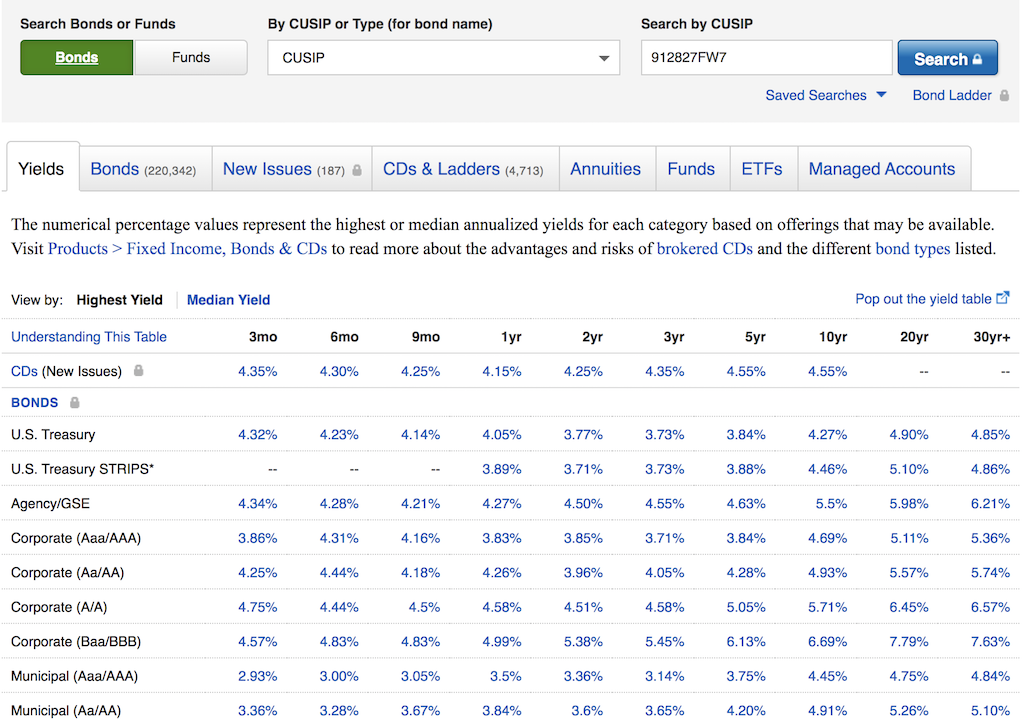Image resolution: width=1024 pixels, height=720 pixels.
Task: Switch search type to Funds
Action: tap(191, 58)
